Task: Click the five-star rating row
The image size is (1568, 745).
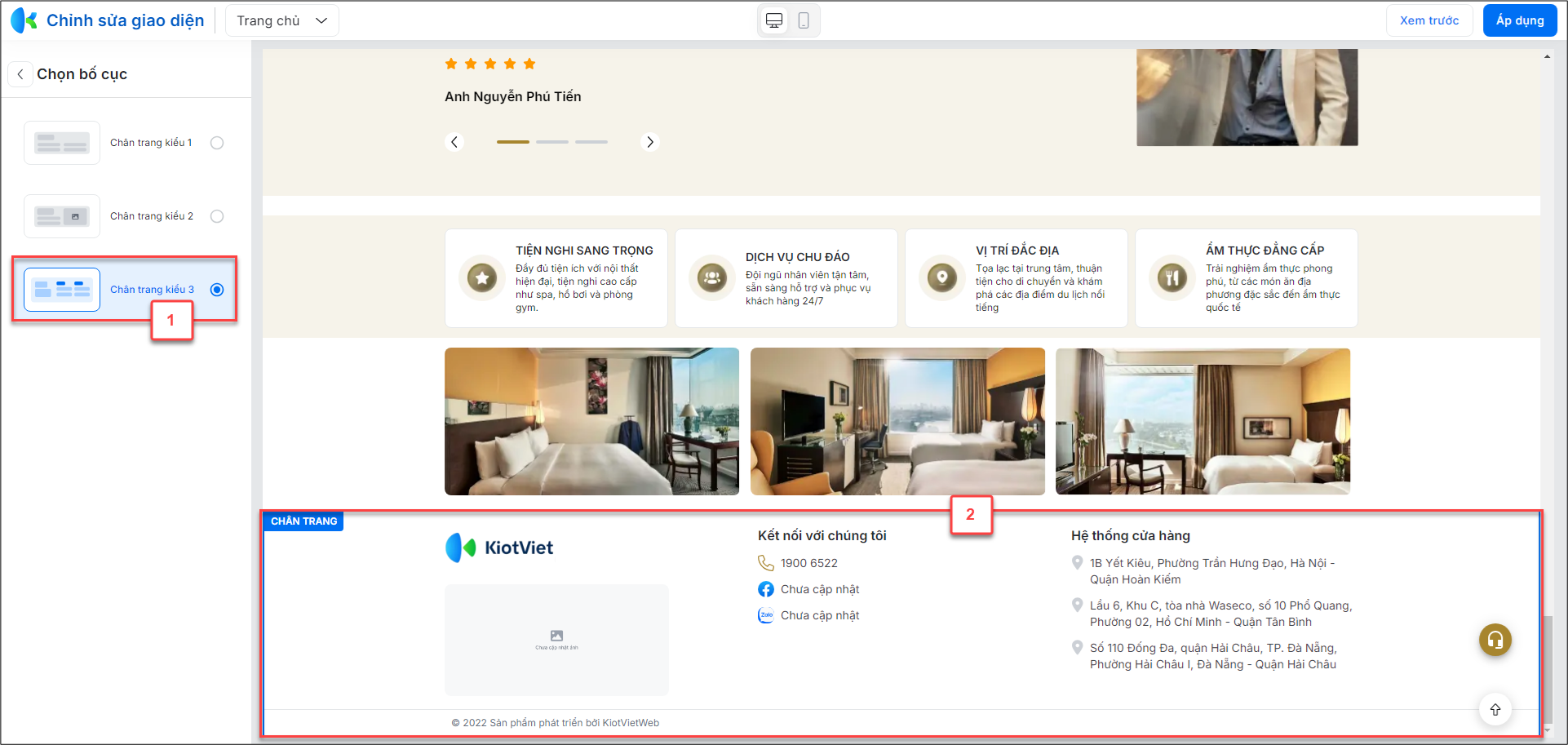Action: click(x=490, y=64)
